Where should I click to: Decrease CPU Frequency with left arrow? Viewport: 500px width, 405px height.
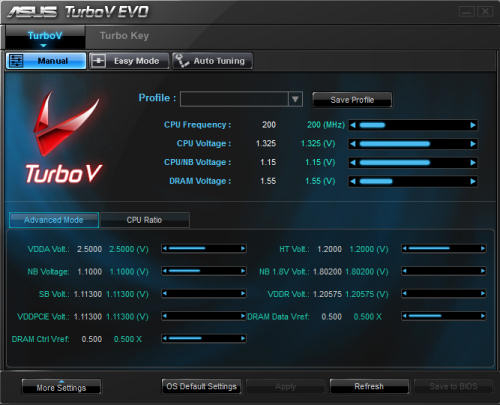(x=353, y=125)
